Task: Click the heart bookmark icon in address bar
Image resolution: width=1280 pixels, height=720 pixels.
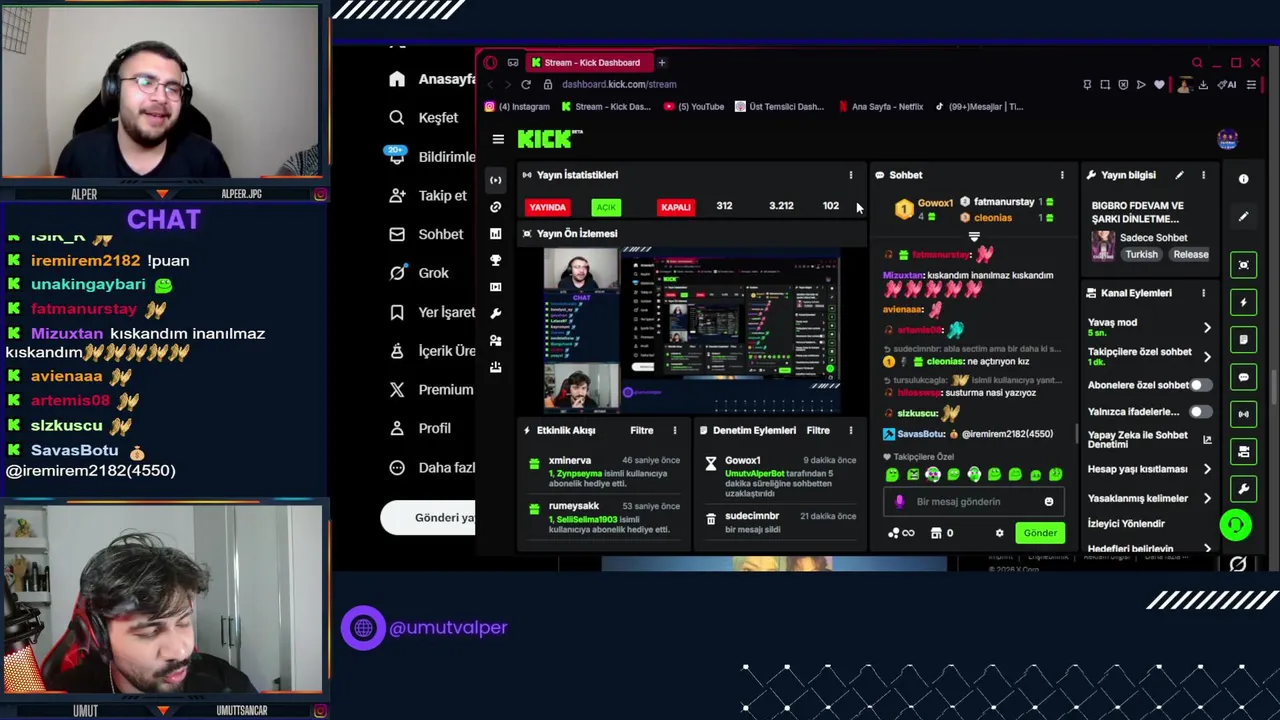Action: (x=1159, y=85)
